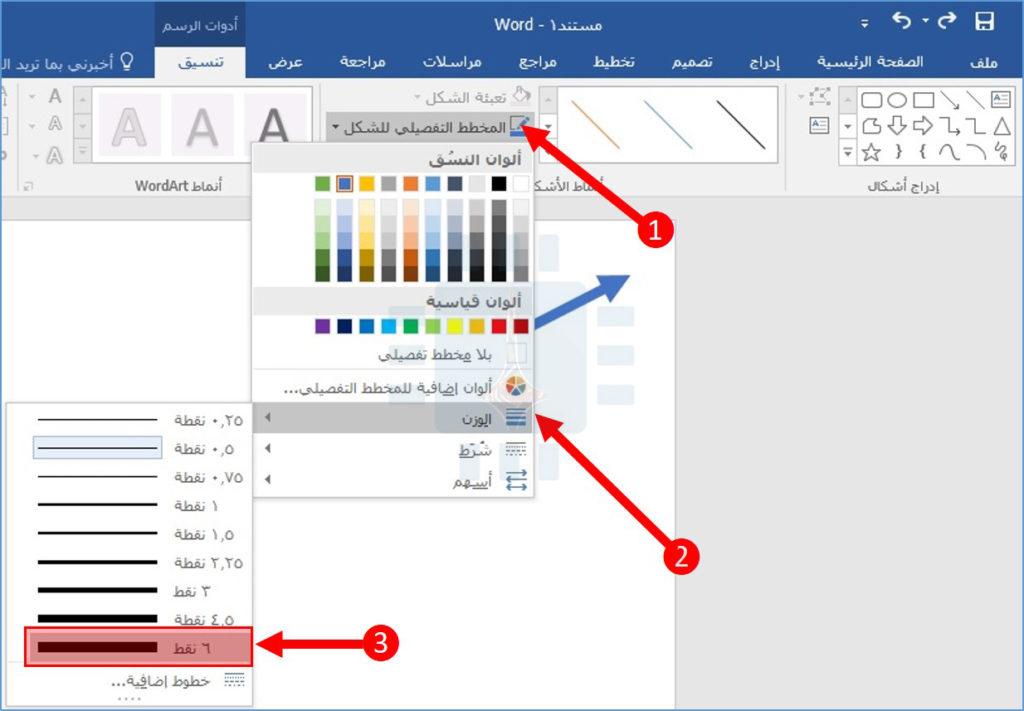1024x711 pixels.
Task: Pick the elbow arrow connector shape
Action: click(x=950, y=125)
